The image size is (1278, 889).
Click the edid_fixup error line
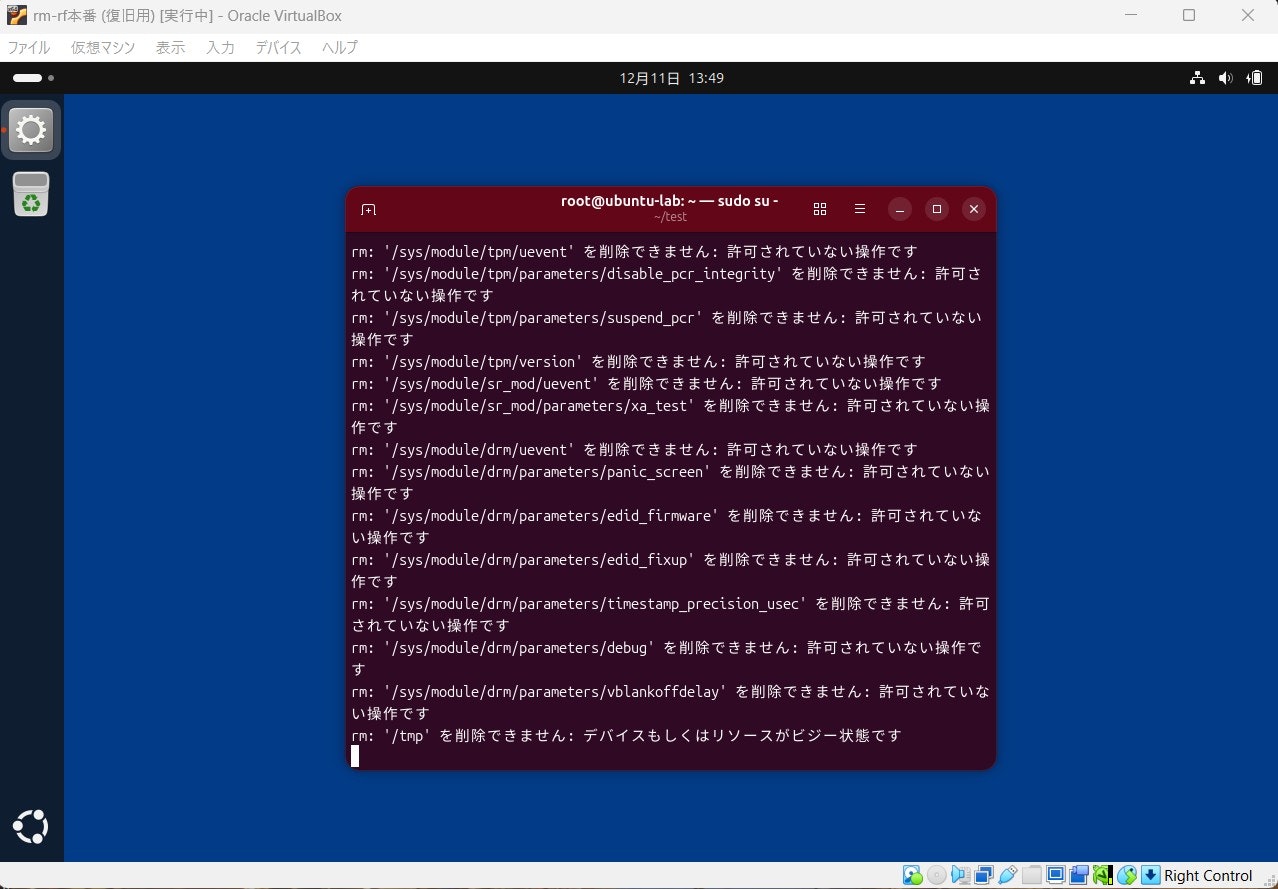pos(670,570)
